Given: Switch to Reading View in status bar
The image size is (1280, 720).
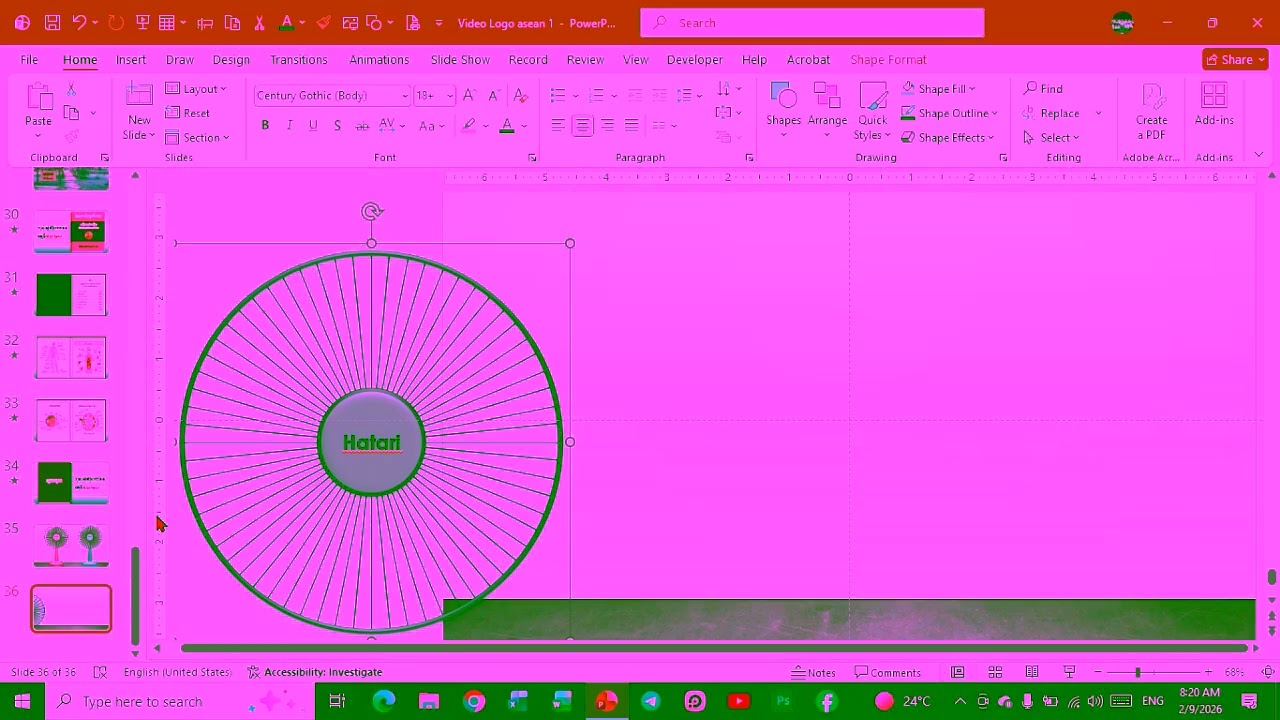Looking at the screenshot, I should pyautogui.click(x=1032, y=672).
